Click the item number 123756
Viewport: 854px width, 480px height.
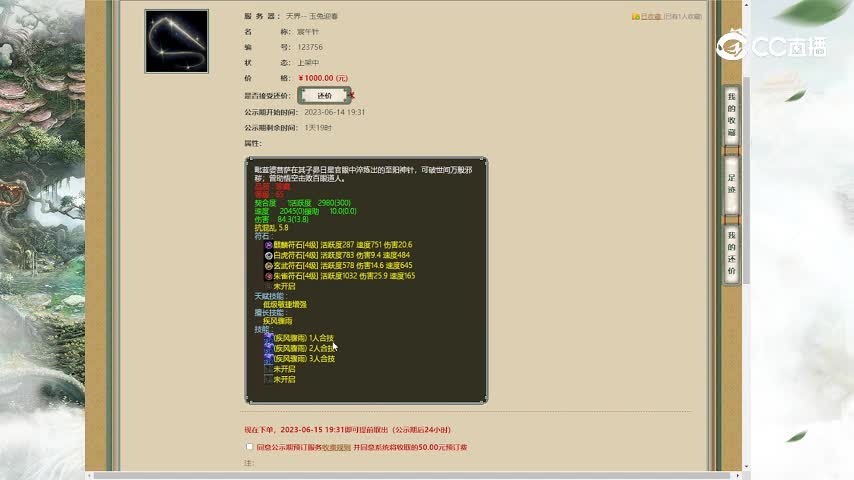[x=310, y=47]
